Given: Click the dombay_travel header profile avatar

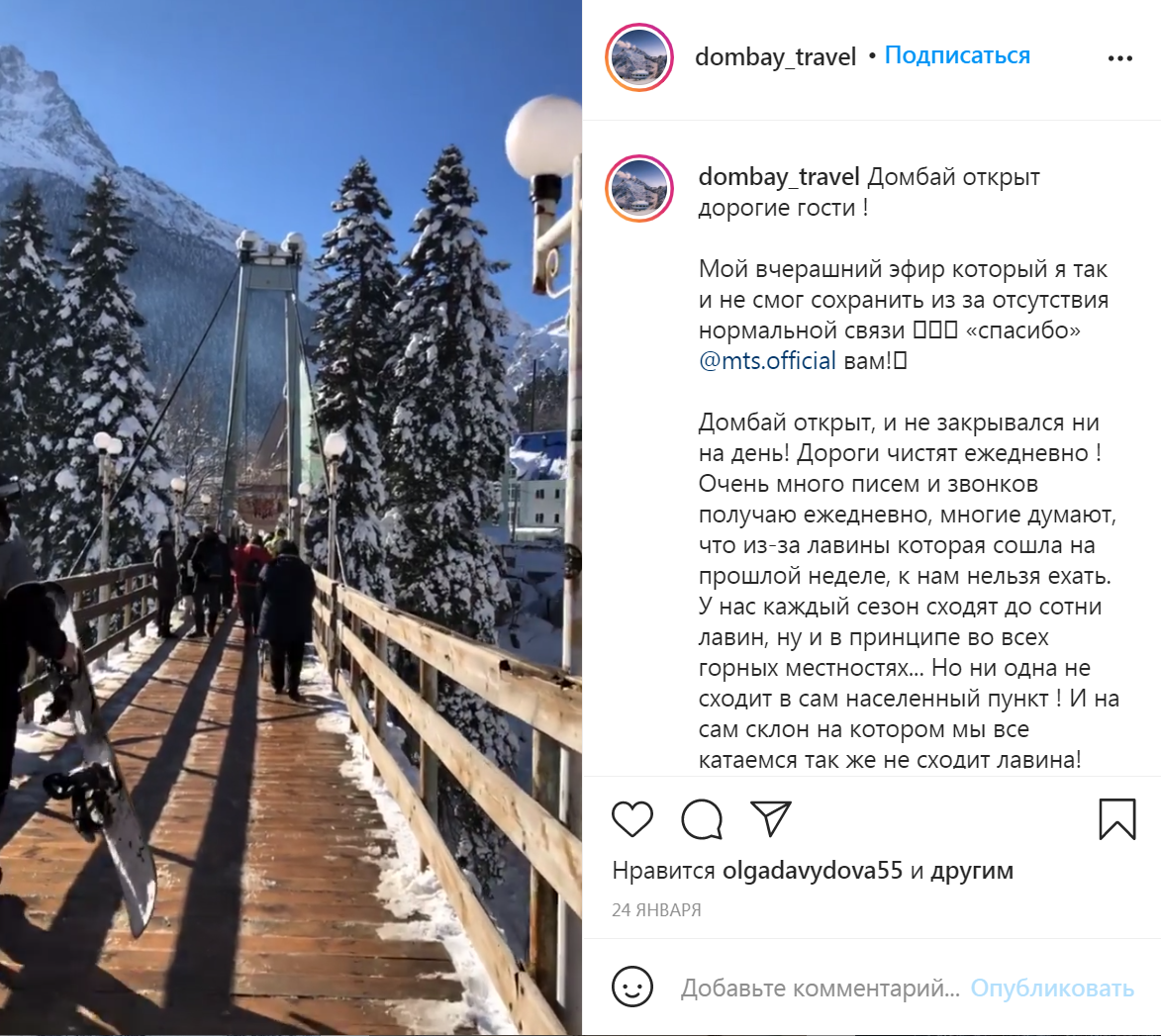Looking at the screenshot, I should pyautogui.click(x=639, y=57).
